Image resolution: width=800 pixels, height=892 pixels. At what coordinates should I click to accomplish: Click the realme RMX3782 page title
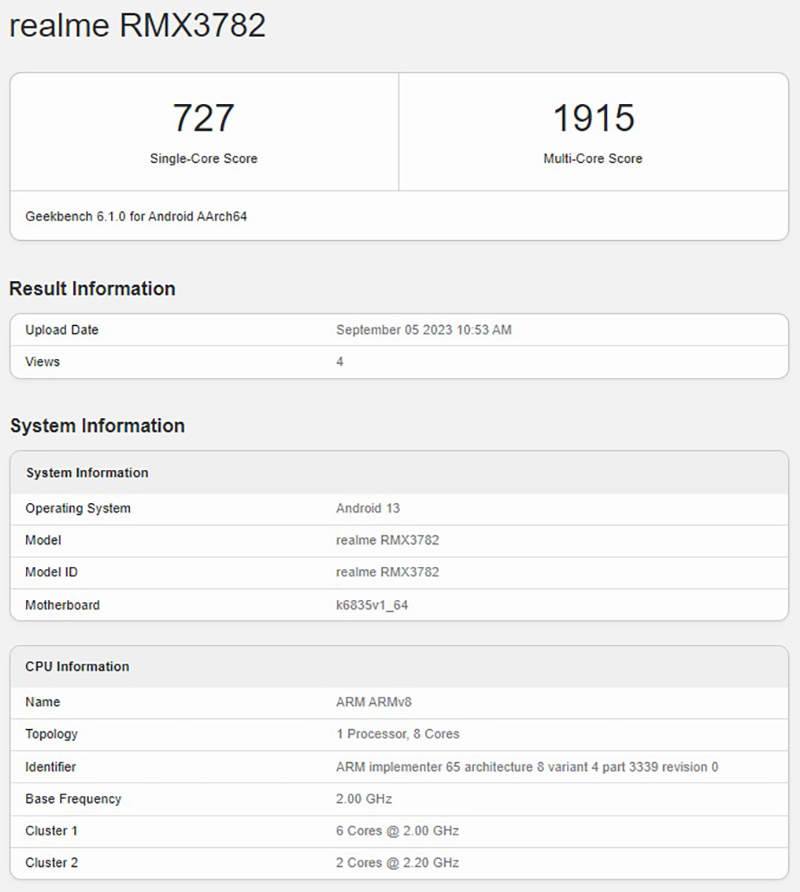(137, 27)
